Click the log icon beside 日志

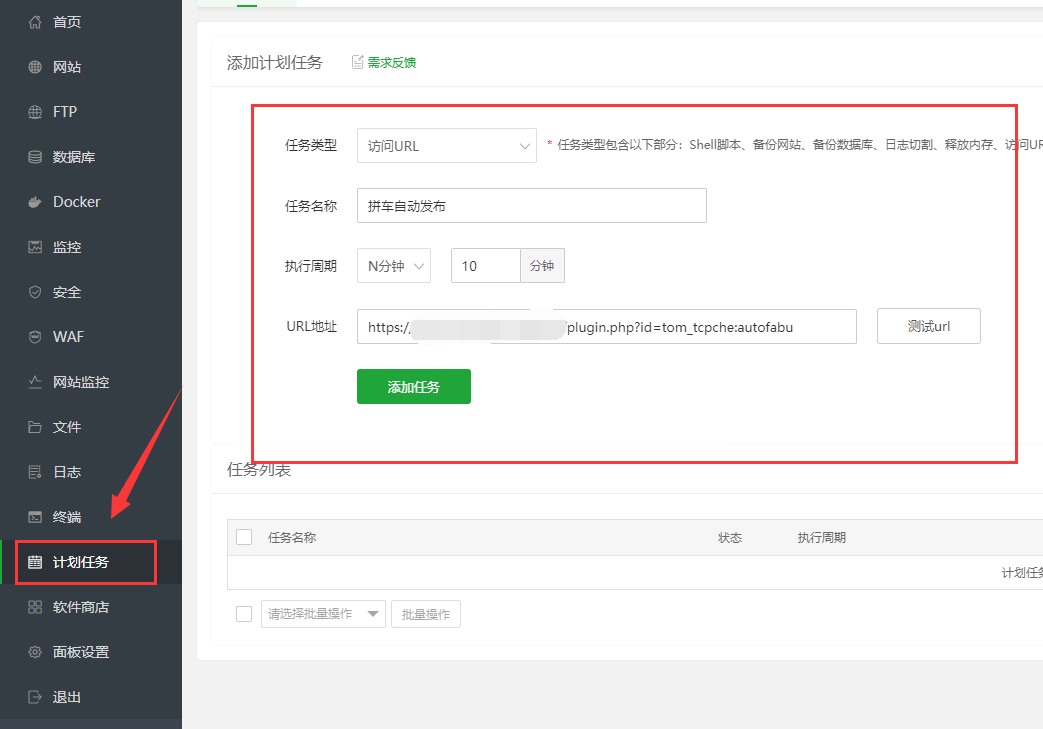point(35,472)
